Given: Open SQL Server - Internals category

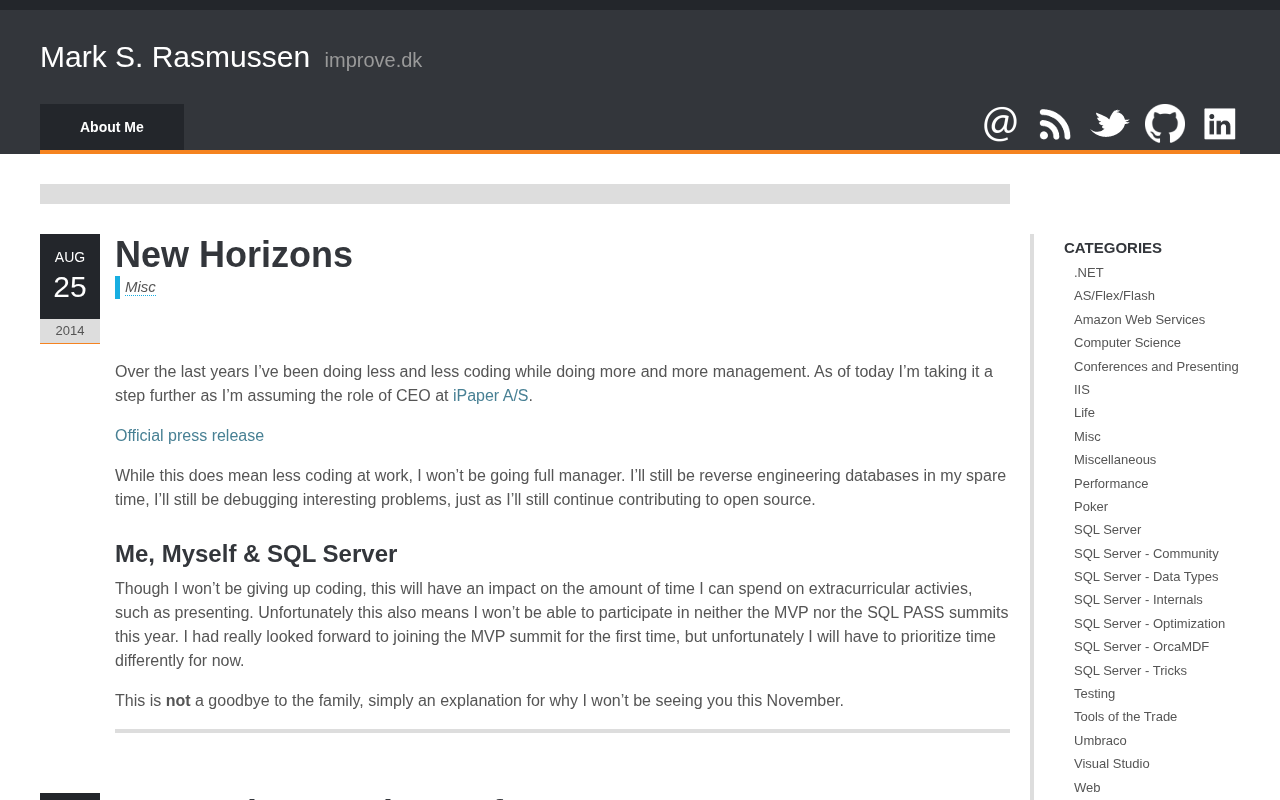Looking at the screenshot, I should (x=1138, y=600).
